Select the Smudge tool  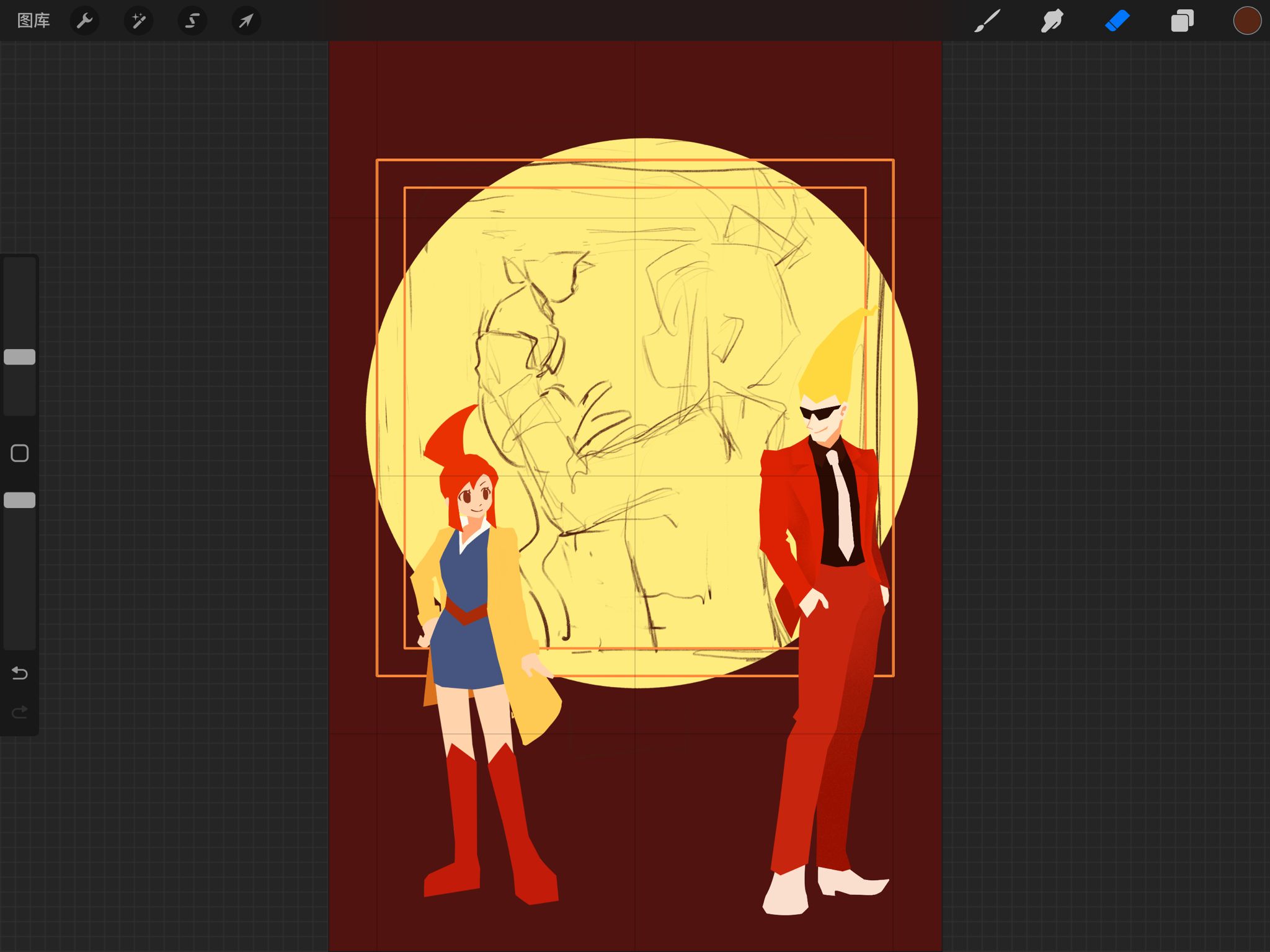[1052, 21]
